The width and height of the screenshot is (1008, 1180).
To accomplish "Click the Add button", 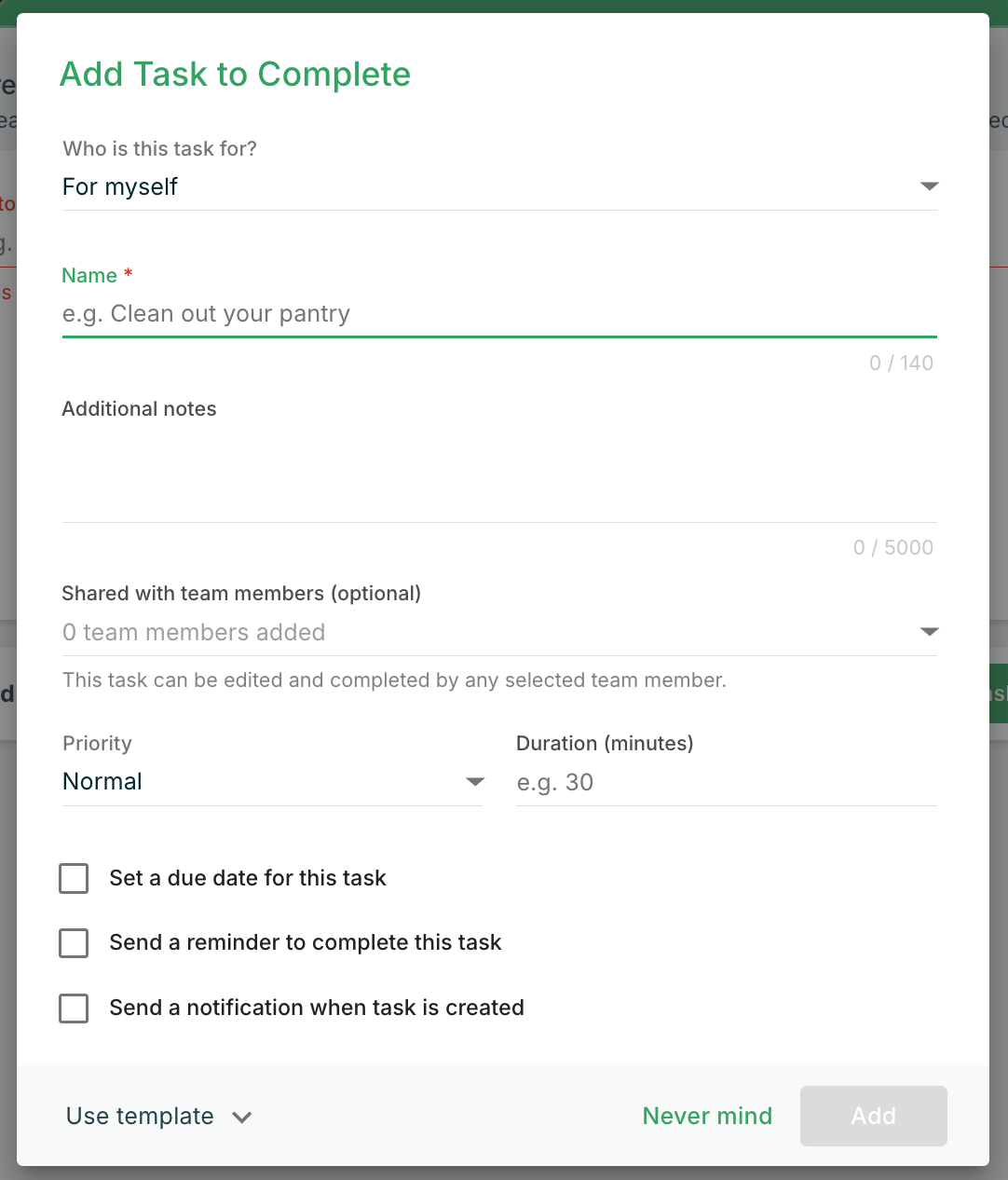I will pos(873,1116).
